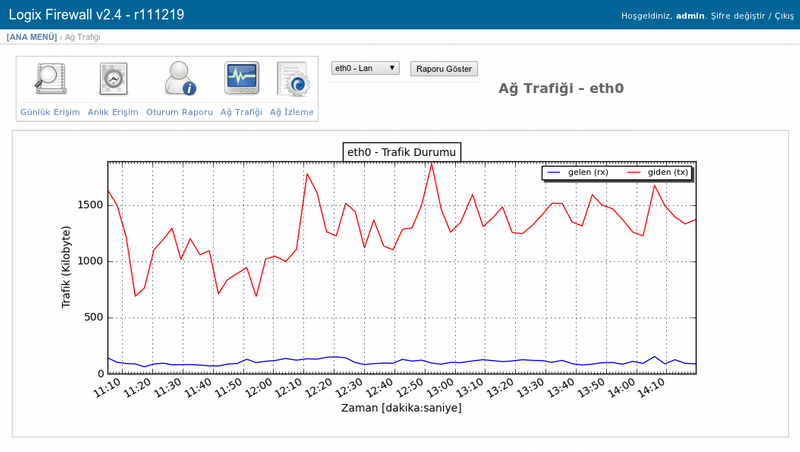800x452 pixels.
Task: Click the Ağ İzleme label link
Action: (292, 112)
